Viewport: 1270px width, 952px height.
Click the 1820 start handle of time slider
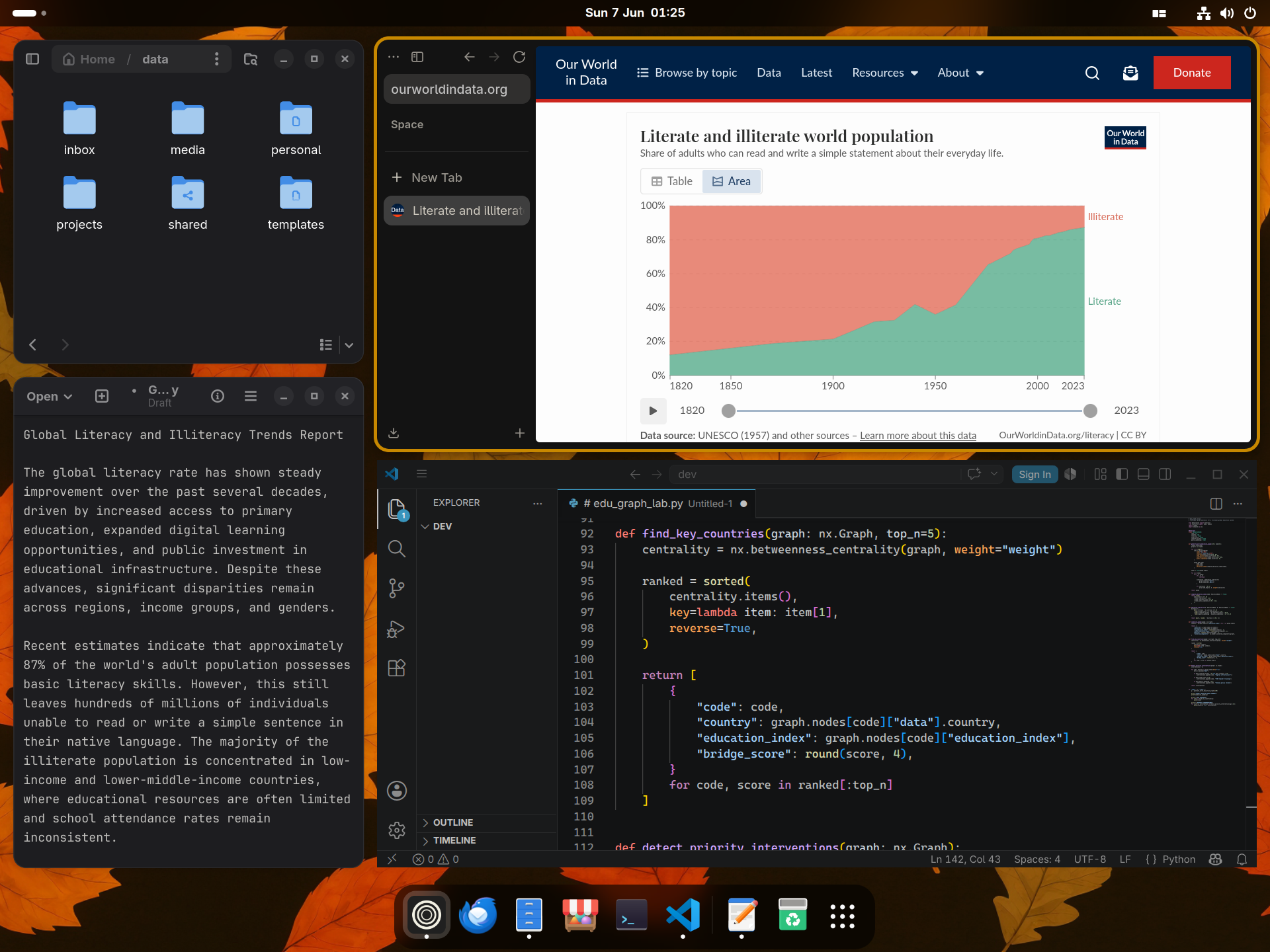(x=728, y=411)
